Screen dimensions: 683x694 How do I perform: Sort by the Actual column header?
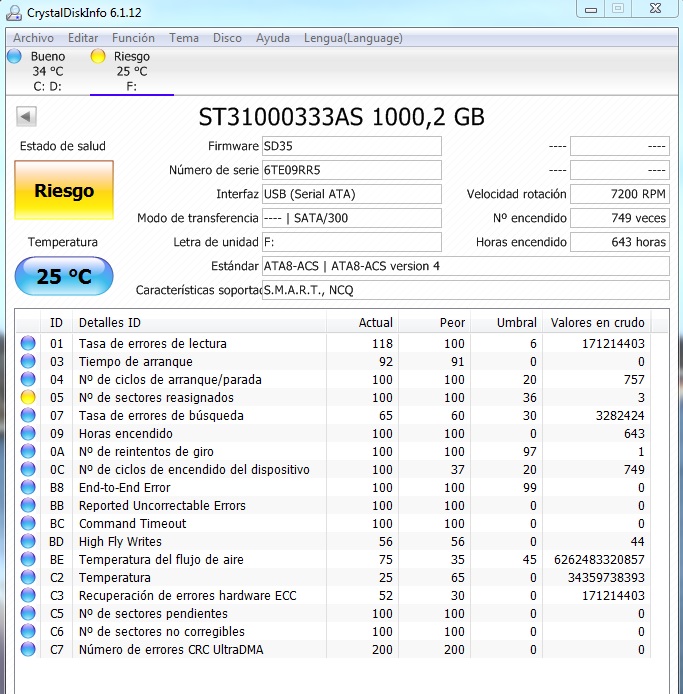tap(363, 323)
